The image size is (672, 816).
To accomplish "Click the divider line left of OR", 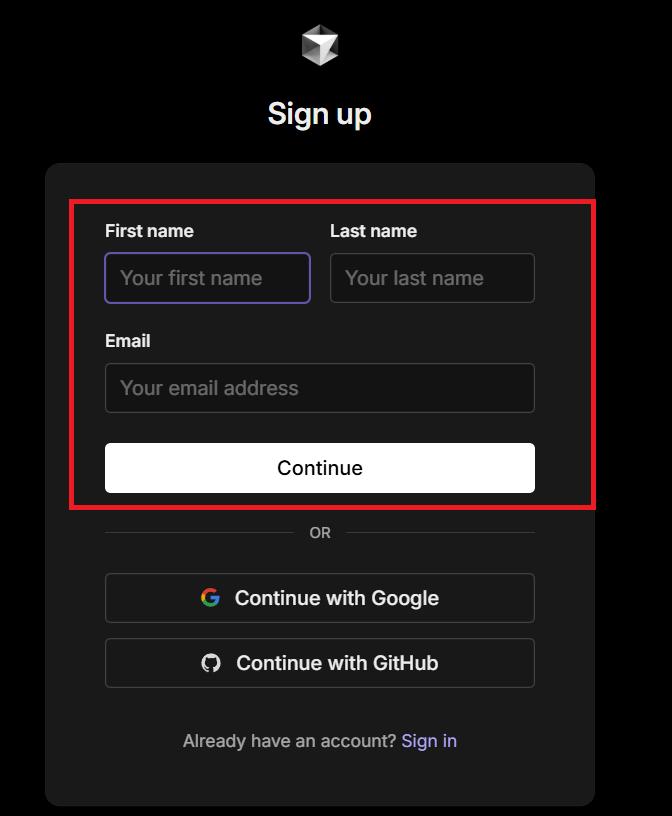I will pyautogui.click(x=199, y=532).
